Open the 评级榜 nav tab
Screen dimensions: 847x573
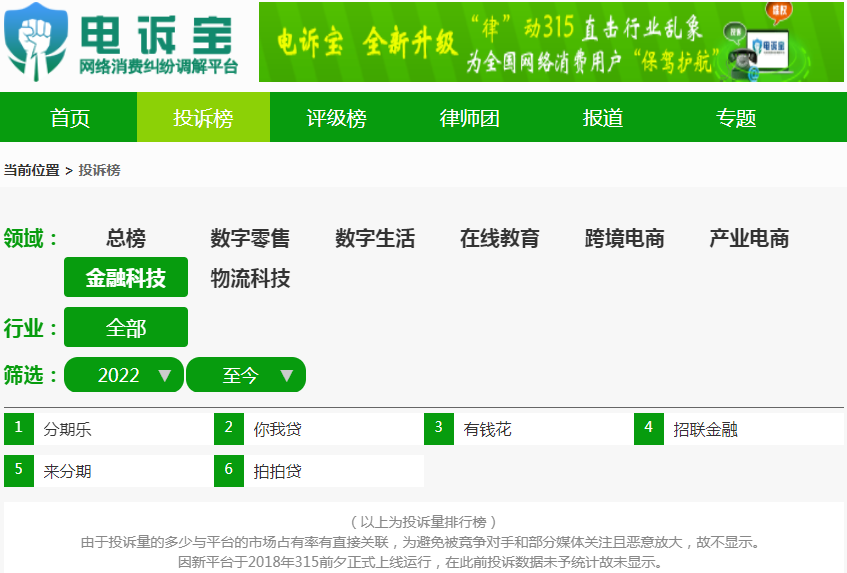click(x=337, y=117)
